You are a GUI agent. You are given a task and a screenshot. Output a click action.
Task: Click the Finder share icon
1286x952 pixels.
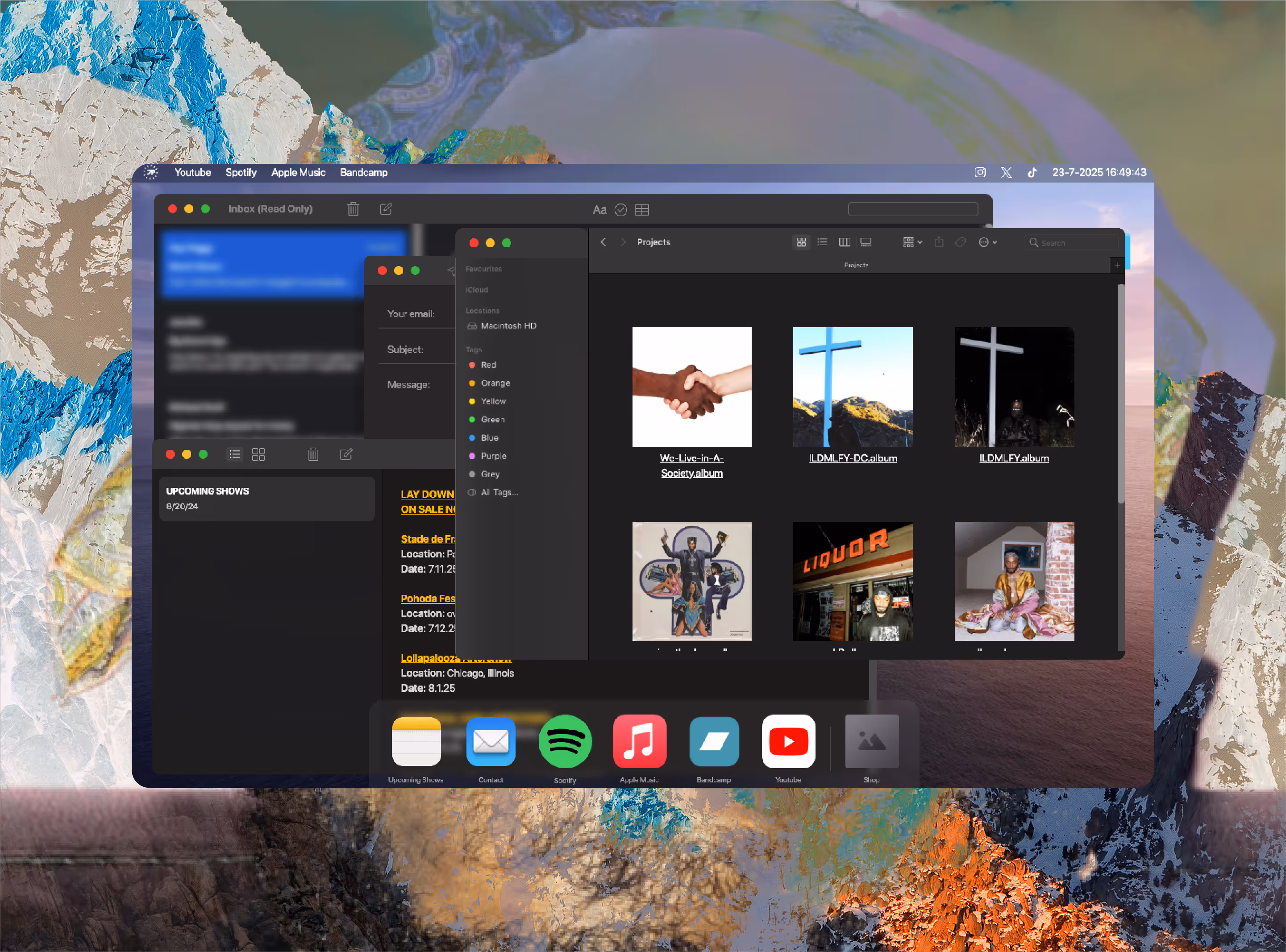click(x=939, y=242)
